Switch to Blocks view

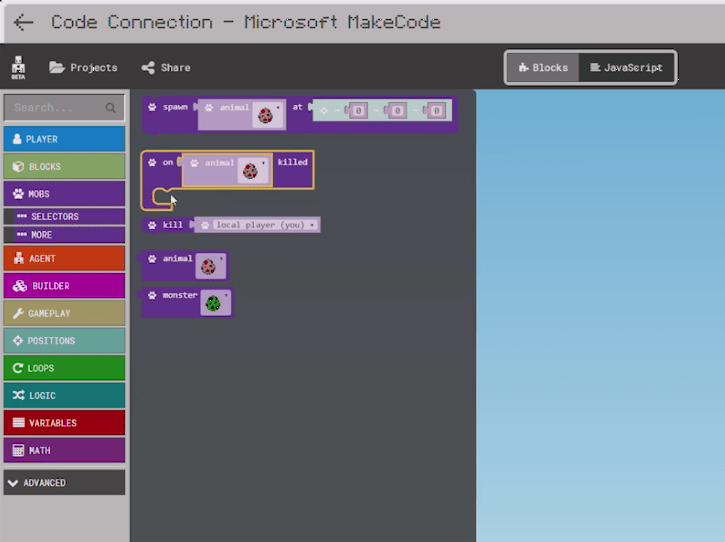[x=543, y=68]
